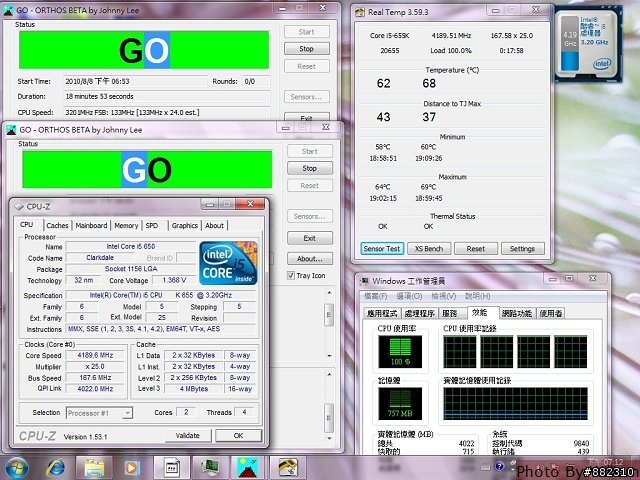The width and height of the screenshot is (640, 480).
Task: Open the About tab in CPU-Z
Action: 214,225
